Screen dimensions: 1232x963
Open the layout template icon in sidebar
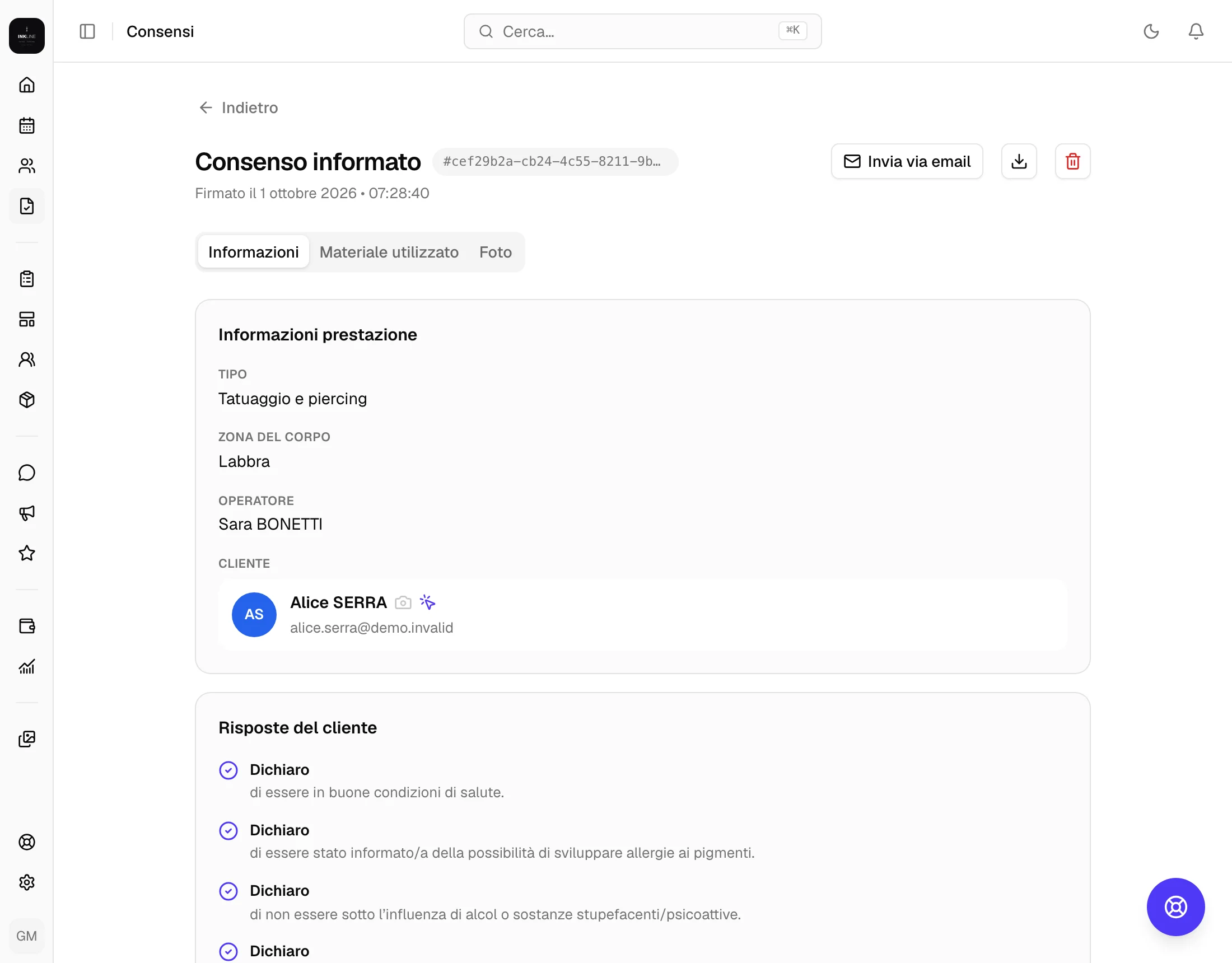tap(26, 319)
